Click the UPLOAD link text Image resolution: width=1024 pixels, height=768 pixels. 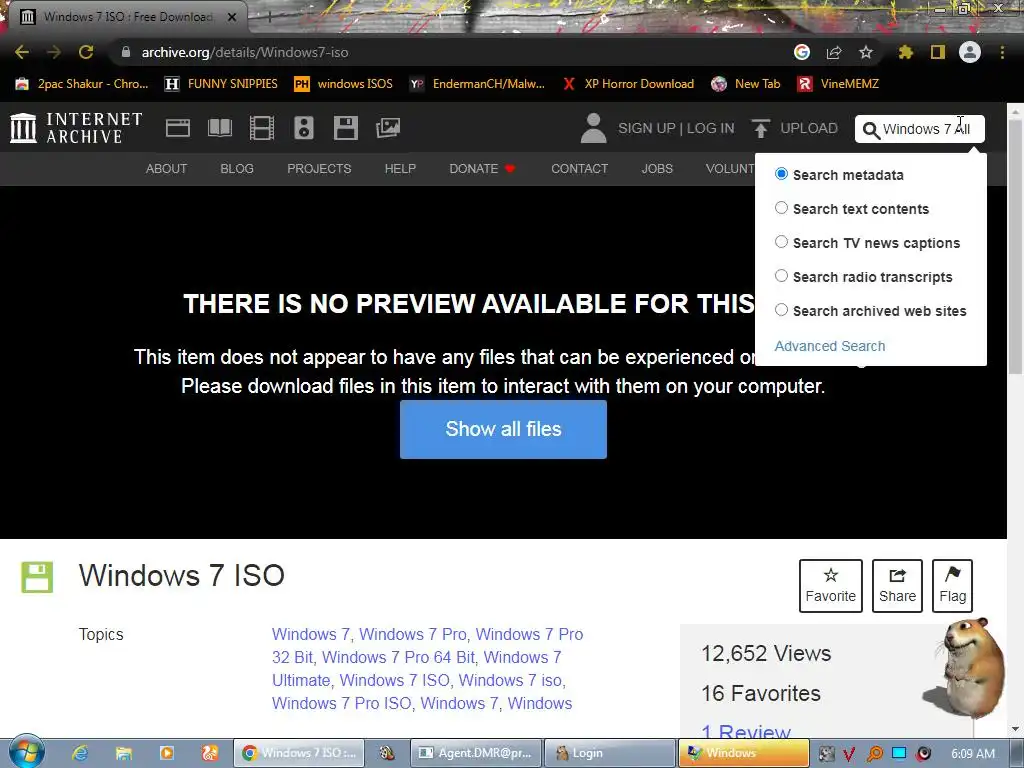809,128
